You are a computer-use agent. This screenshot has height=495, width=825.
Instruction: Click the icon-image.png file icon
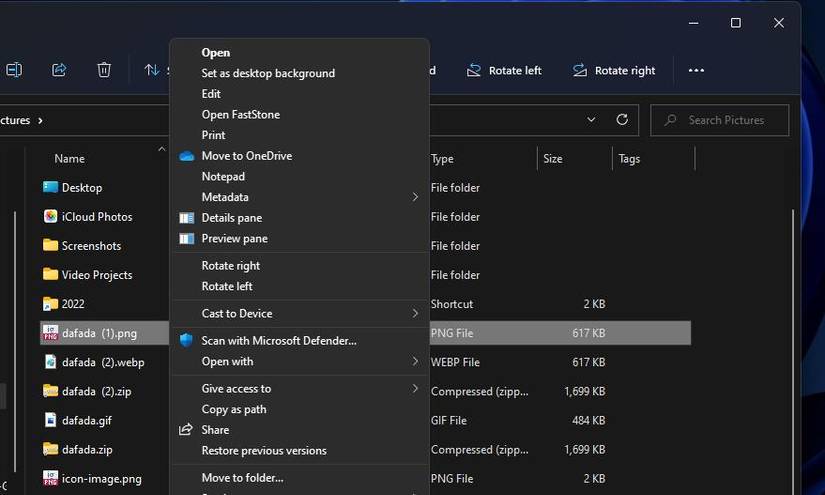tap(51, 478)
